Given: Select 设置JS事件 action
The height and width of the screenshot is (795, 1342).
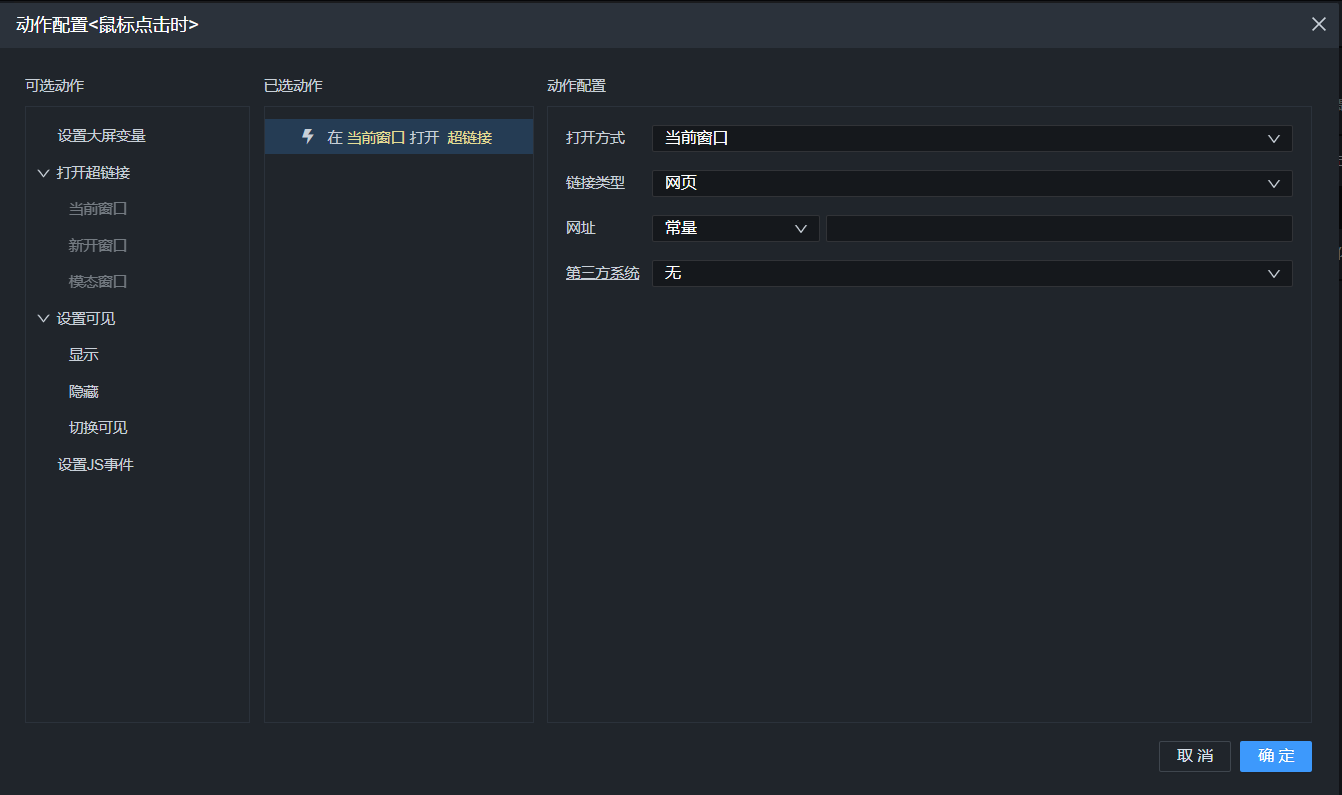Looking at the screenshot, I should 95,465.
